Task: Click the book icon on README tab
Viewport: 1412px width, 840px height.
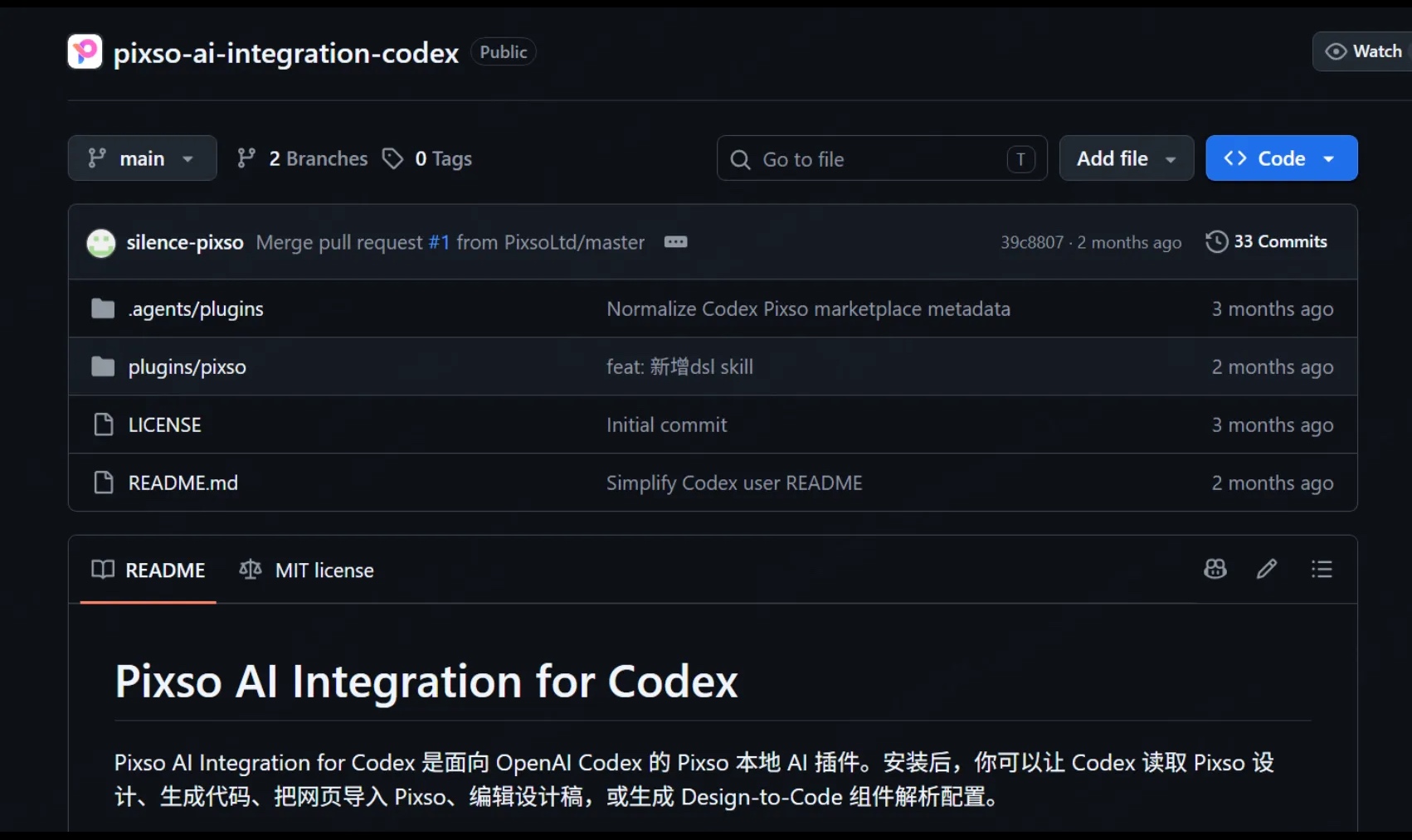Action: click(103, 570)
